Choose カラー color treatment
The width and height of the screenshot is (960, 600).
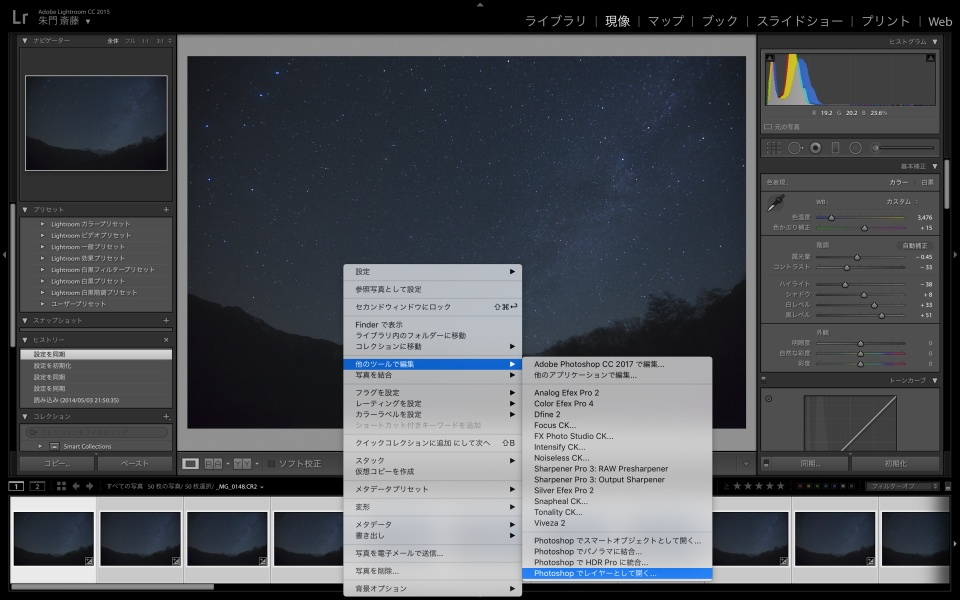click(898, 182)
